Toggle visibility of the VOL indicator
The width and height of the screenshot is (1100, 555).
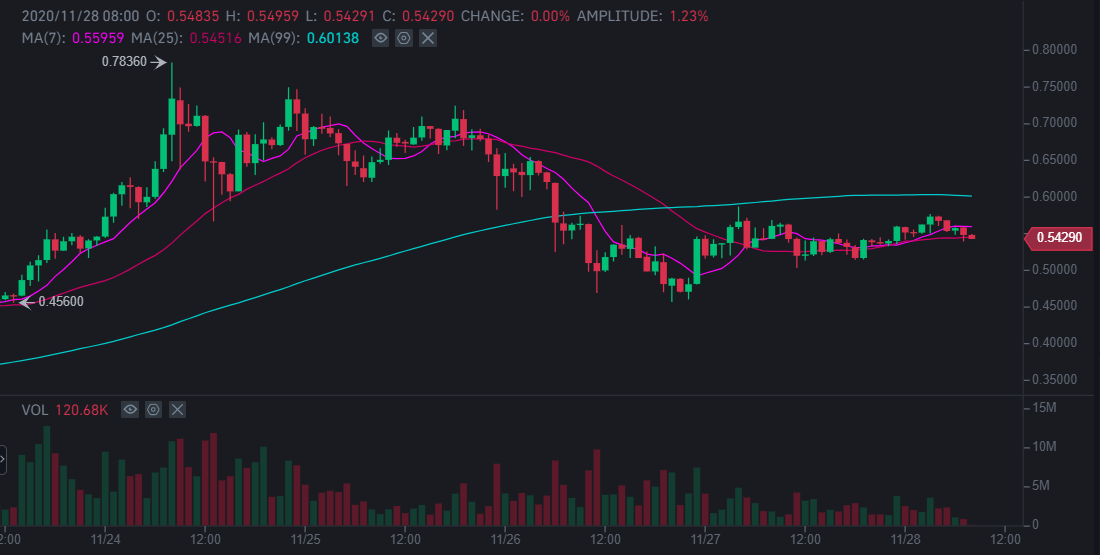pos(130,410)
